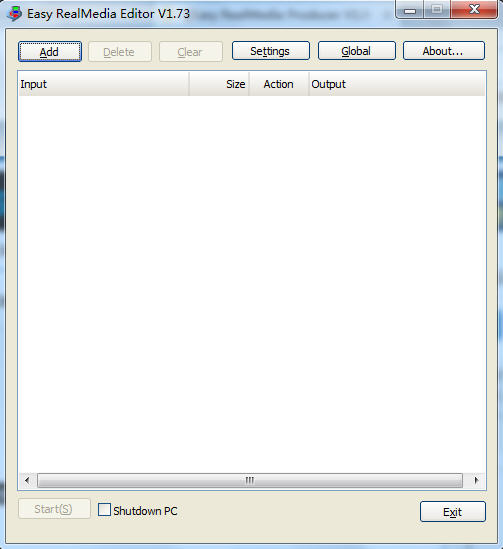Click the horizontal scrollbar right arrow
Image resolution: width=503 pixels, height=549 pixels.
point(476,480)
